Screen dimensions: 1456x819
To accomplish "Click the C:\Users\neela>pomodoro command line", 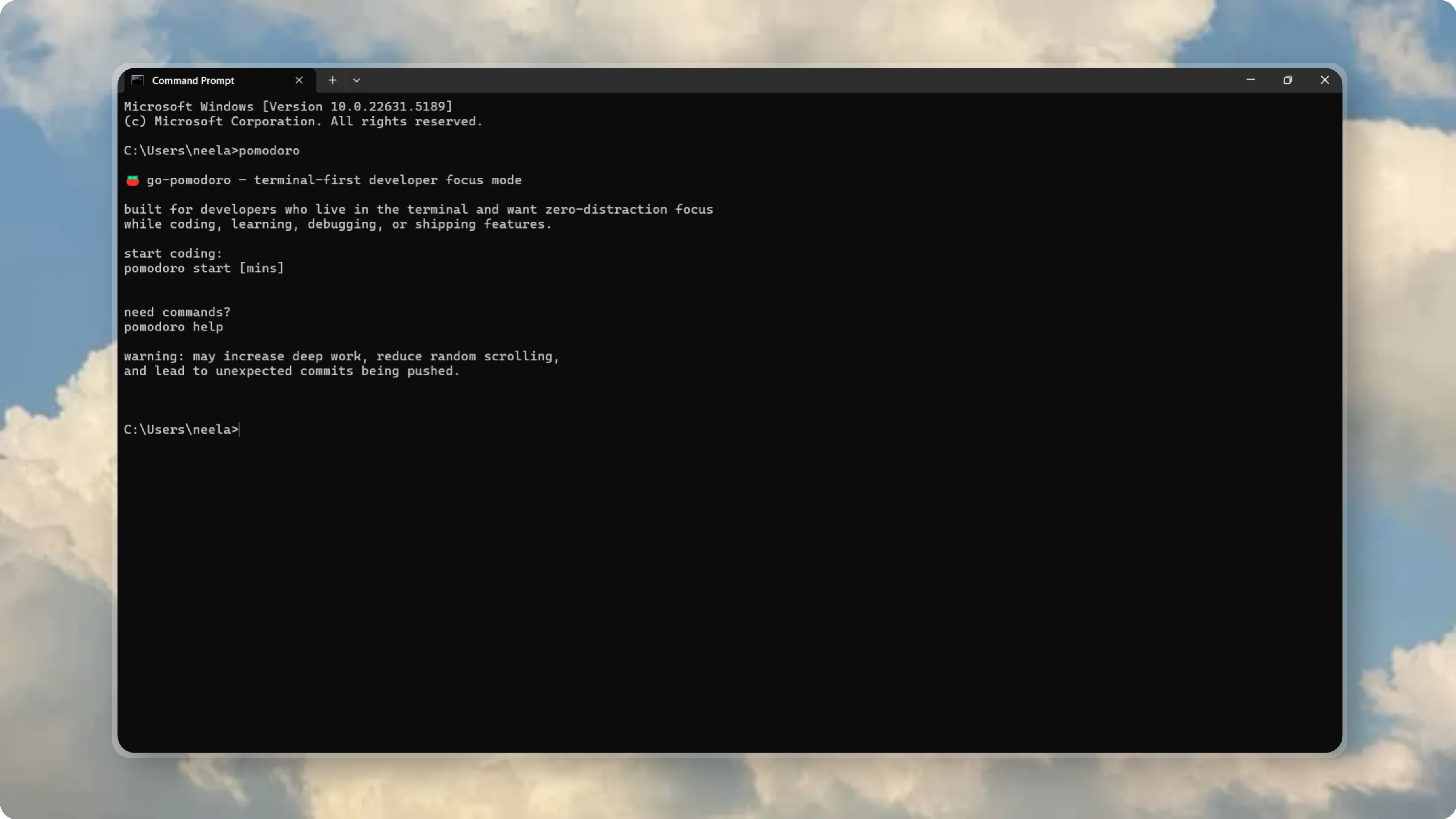I will point(212,150).
